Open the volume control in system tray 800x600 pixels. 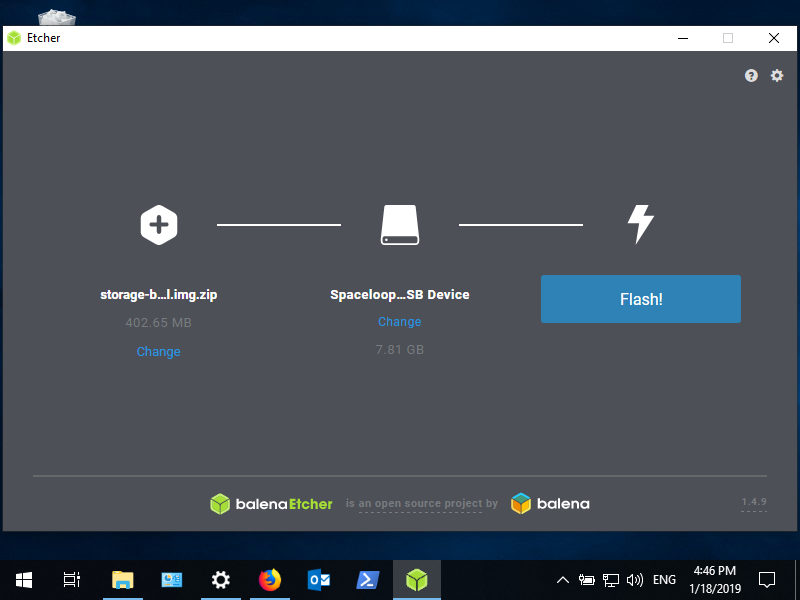tap(634, 580)
